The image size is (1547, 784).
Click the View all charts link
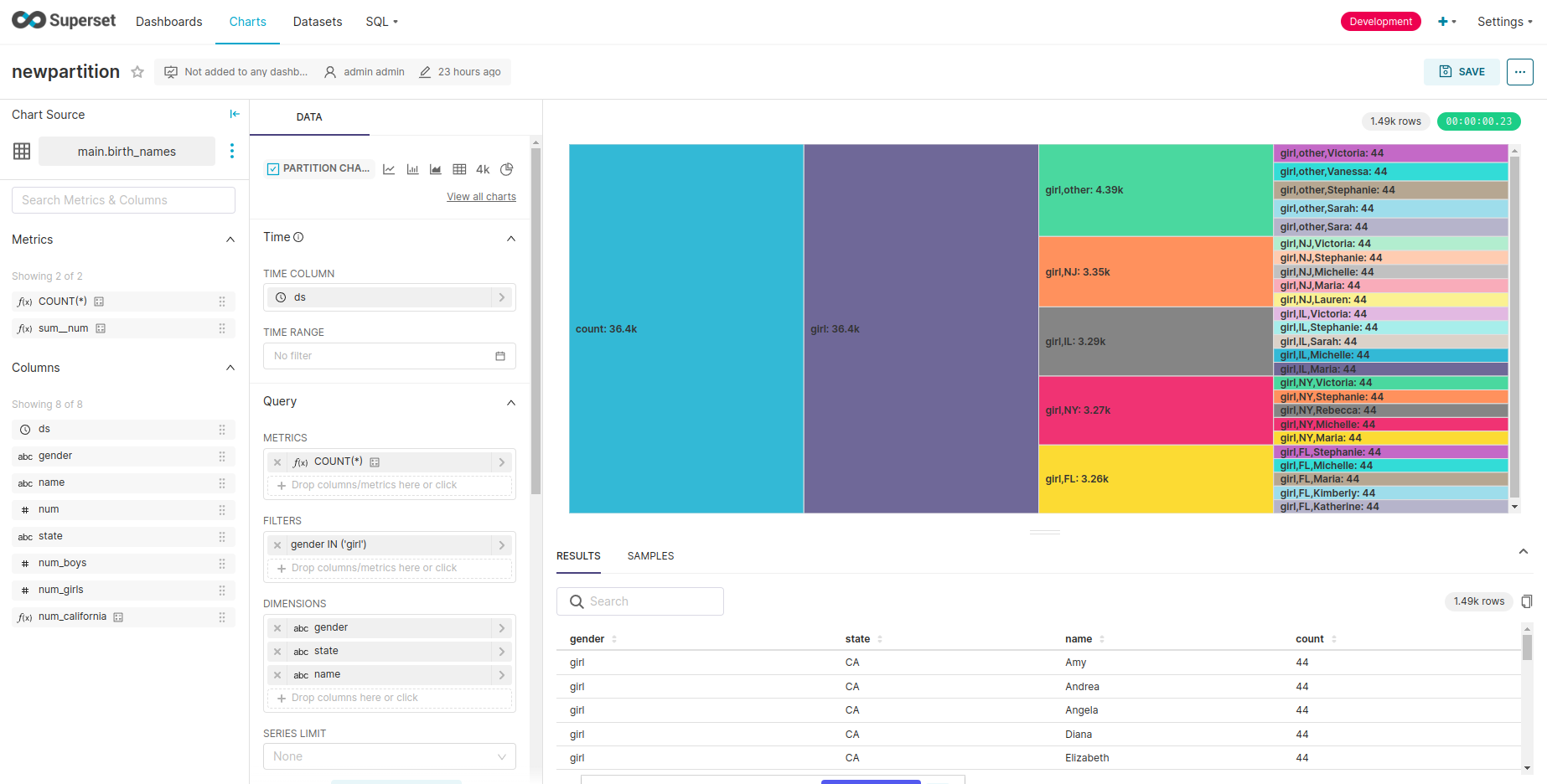click(481, 196)
